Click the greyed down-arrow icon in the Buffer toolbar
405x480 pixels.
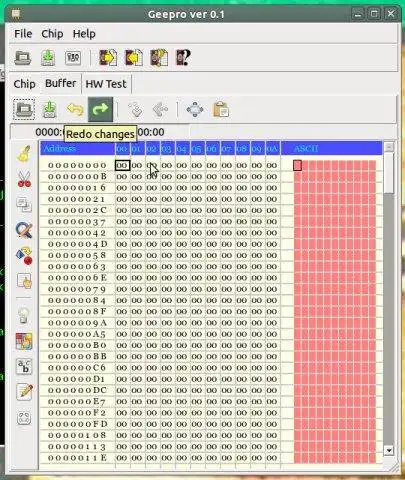click(136, 109)
